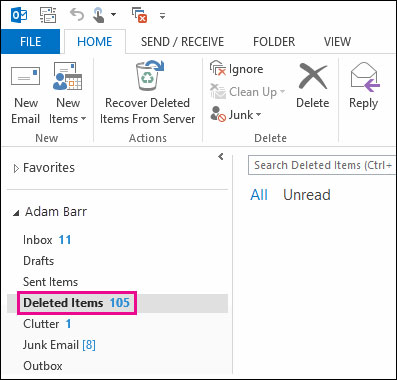
Task: Toggle Touch/Mouse mode icon
Action: tap(99, 15)
